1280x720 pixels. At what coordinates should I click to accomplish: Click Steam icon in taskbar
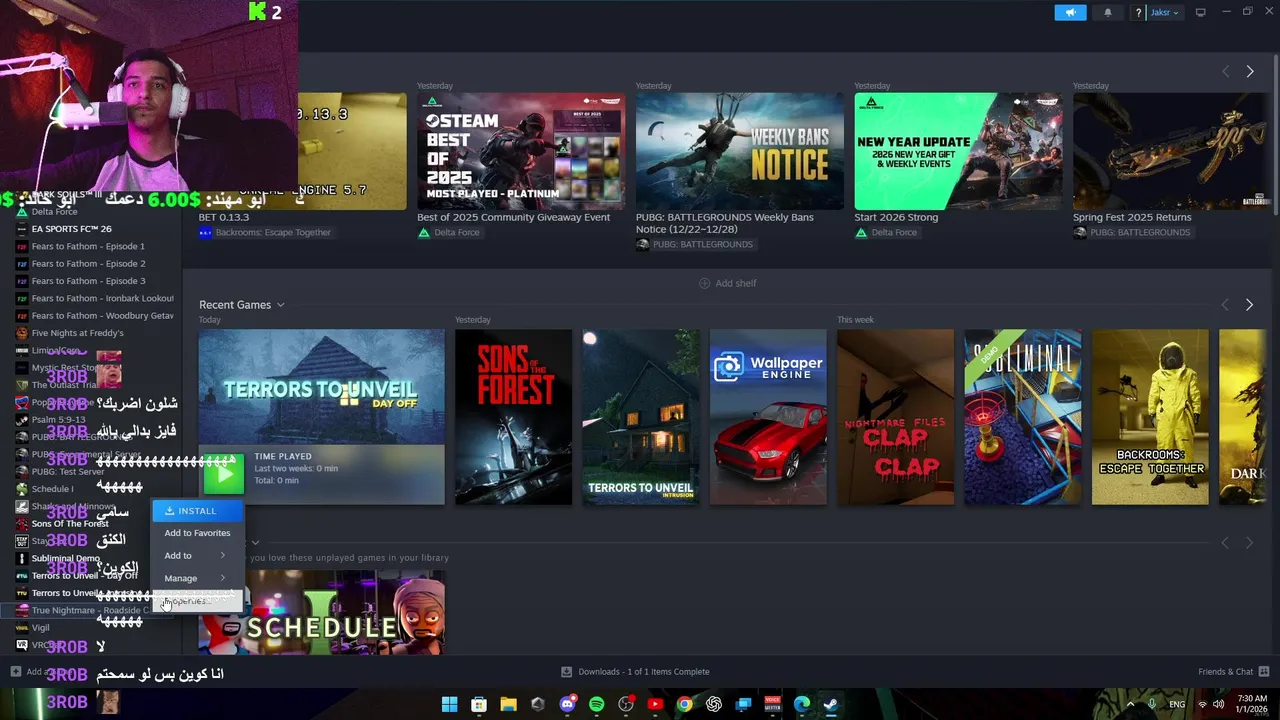(x=830, y=704)
